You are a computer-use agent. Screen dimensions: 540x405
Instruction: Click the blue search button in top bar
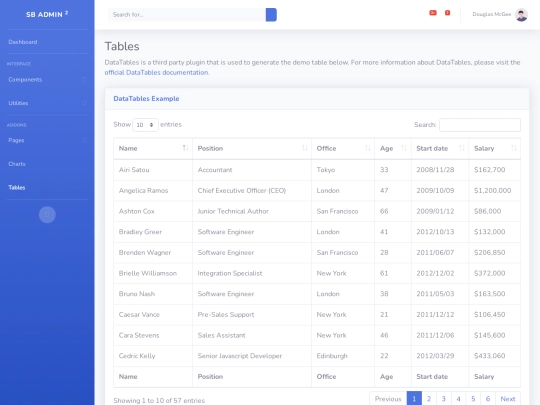point(271,15)
